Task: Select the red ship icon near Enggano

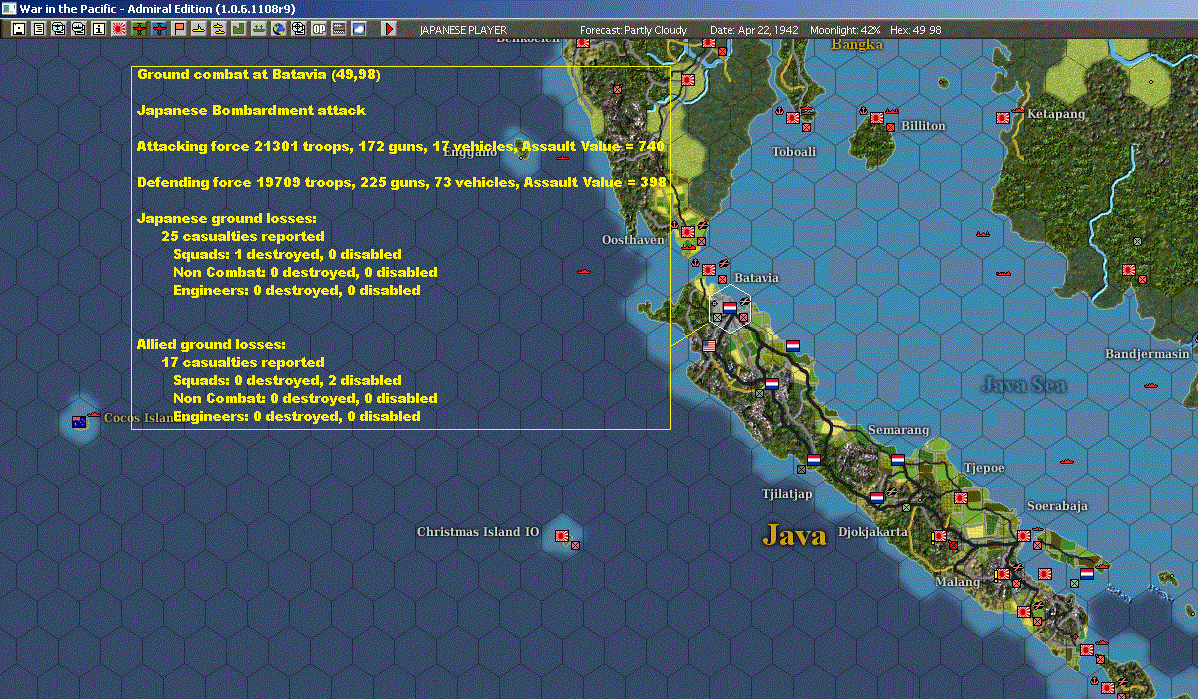Action: click(x=563, y=158)
